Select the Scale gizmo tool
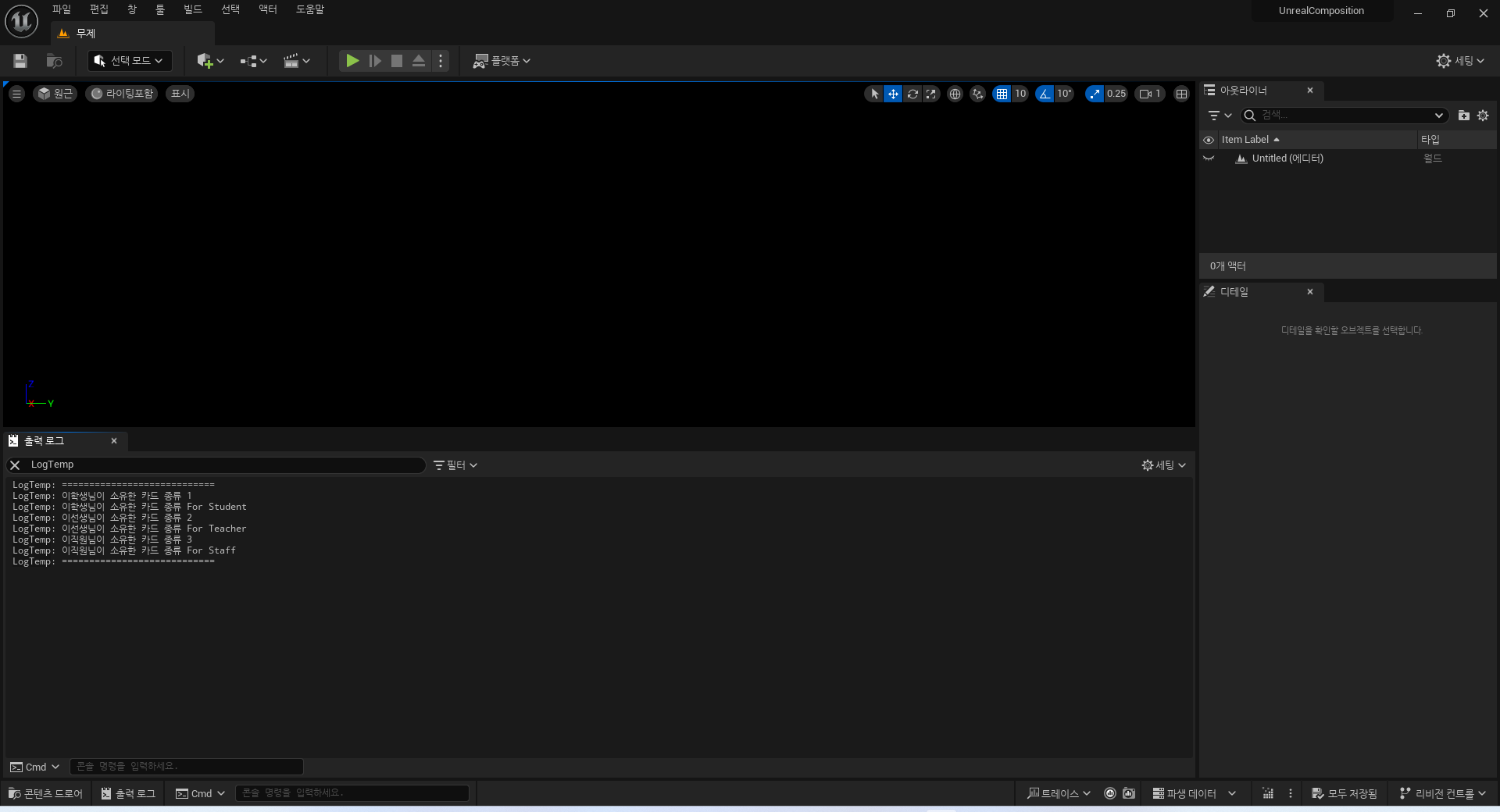The image size is (1500, 812). click(x=931, y=94)
